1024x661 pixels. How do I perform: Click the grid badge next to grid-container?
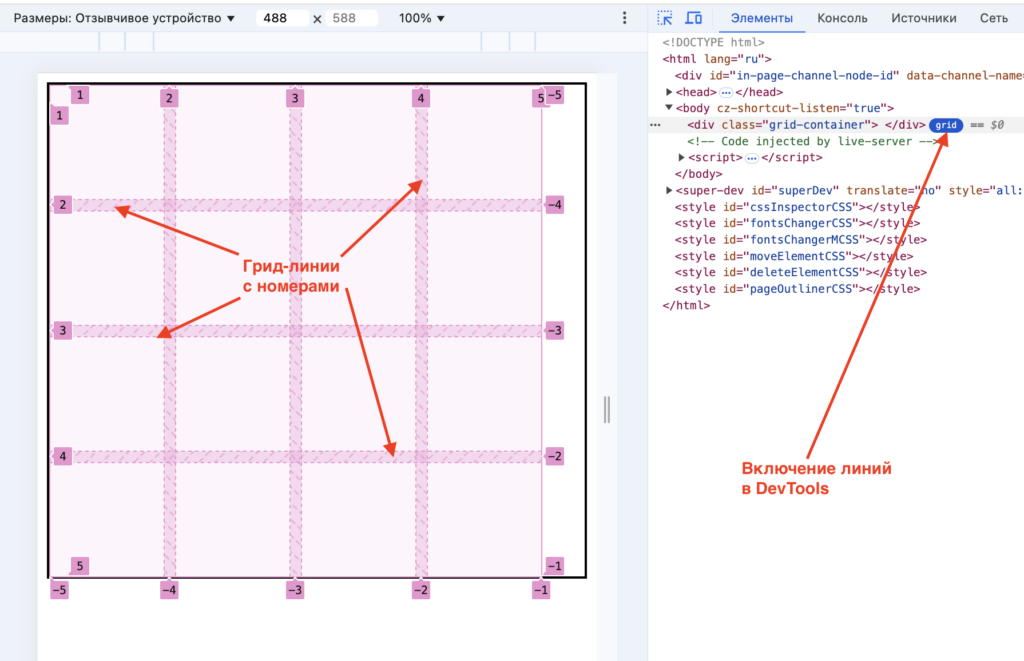pos(946,124)
